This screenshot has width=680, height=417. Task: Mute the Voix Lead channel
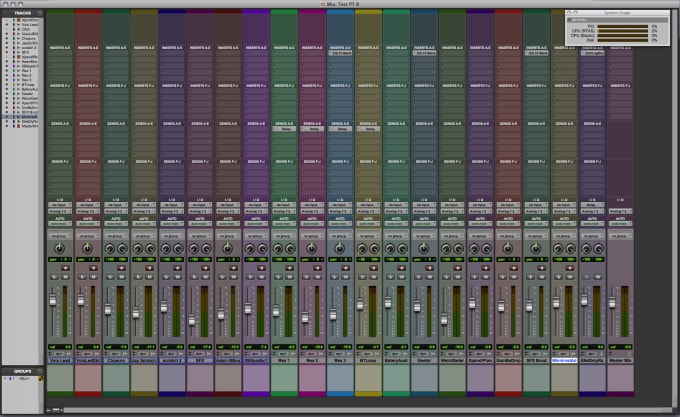[x=65, y=277]
